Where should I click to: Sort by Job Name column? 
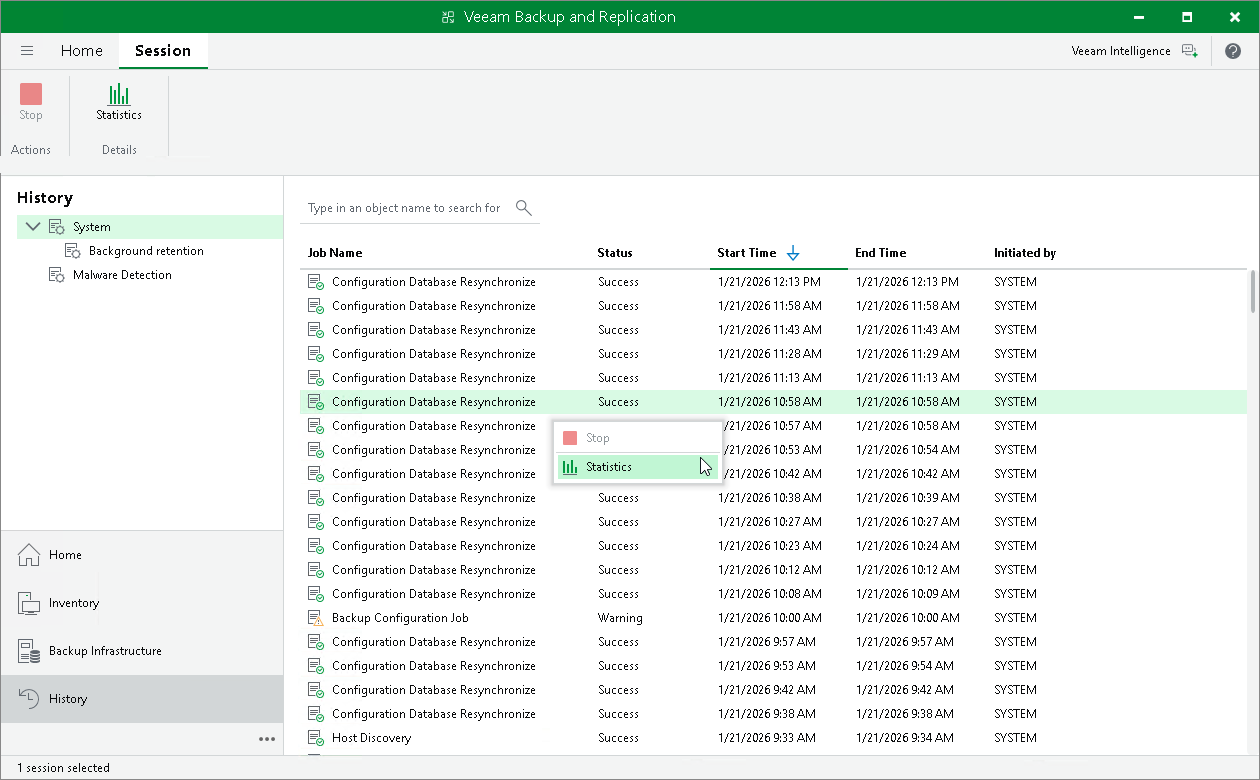click(x=335, y=253)
